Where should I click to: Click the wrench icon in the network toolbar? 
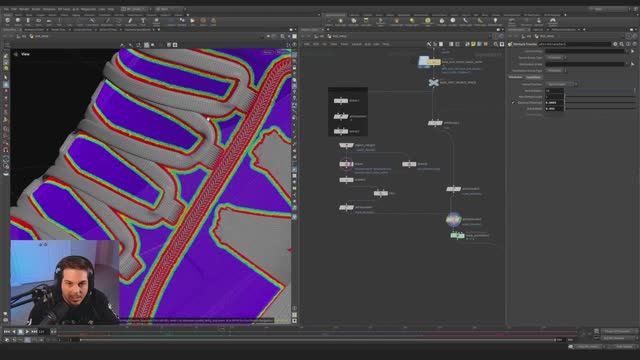pyautogui.click(x=429, y=44)
